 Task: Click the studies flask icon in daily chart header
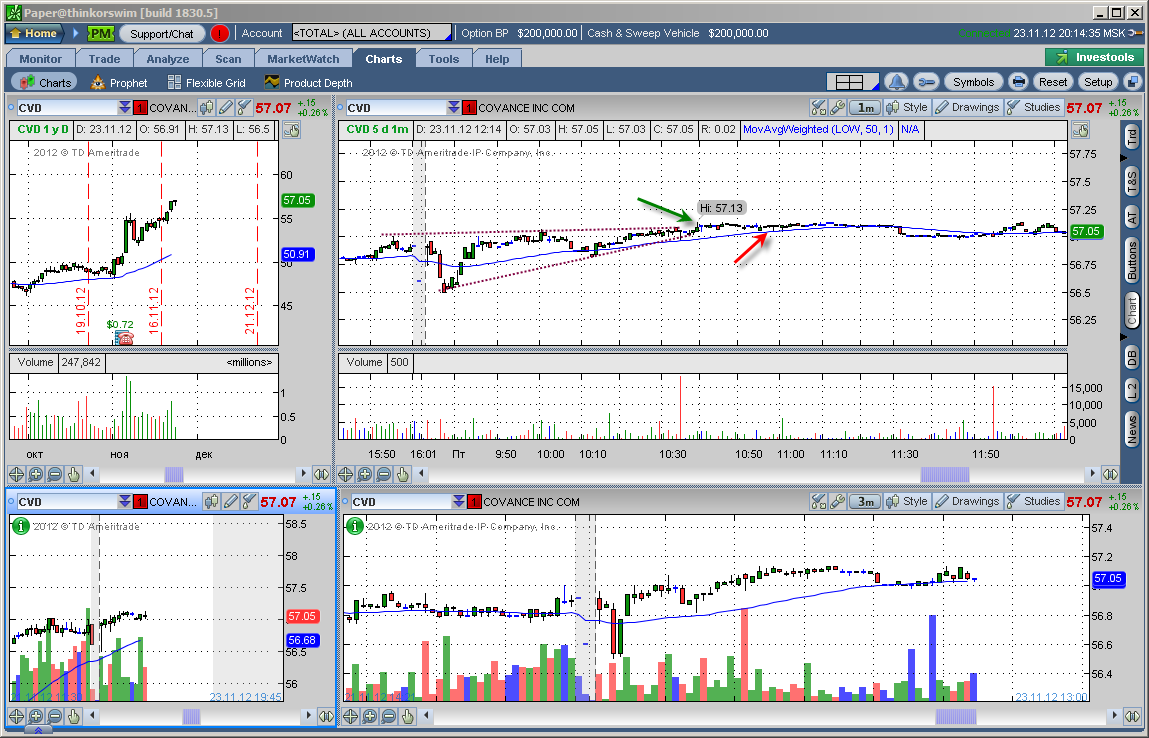[x=244, y=108]
